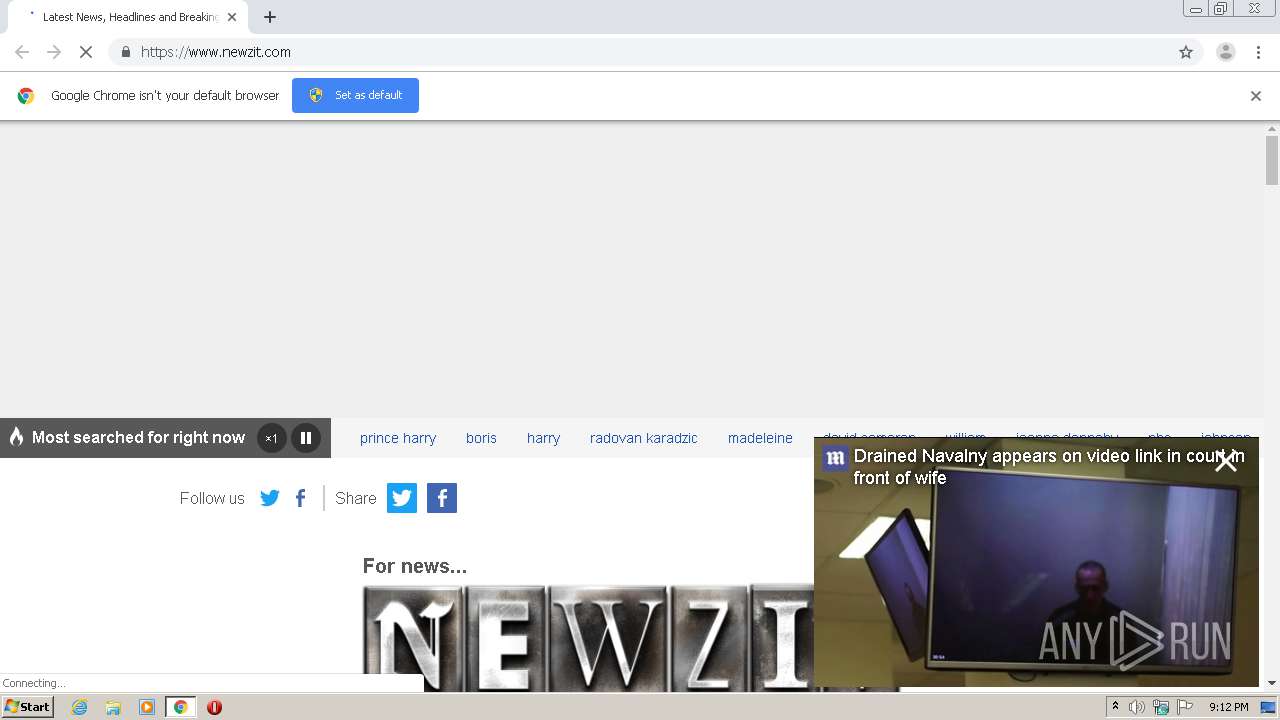
Task: Dismiss the default browser notification bar
Action: click(1256, 96)
